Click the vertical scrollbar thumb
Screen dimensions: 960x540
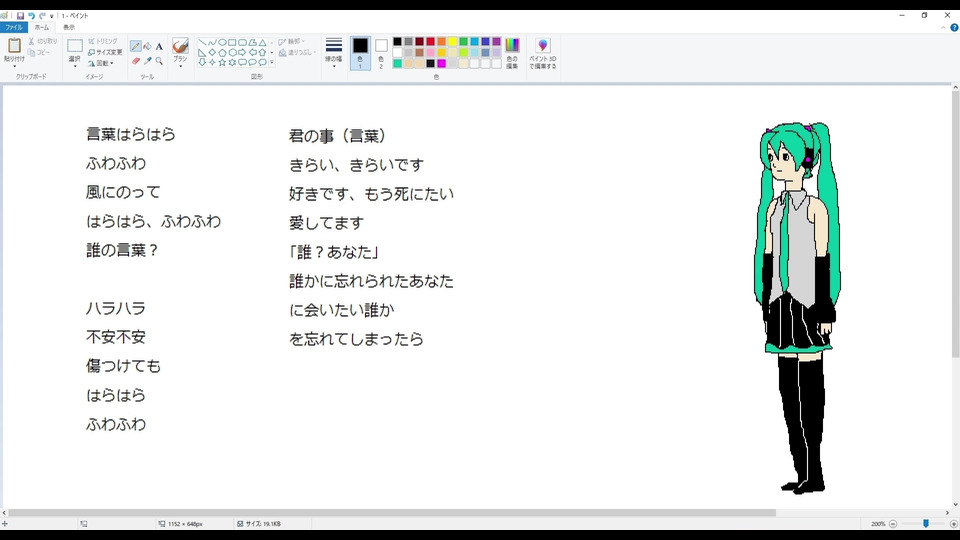point(955,225)
